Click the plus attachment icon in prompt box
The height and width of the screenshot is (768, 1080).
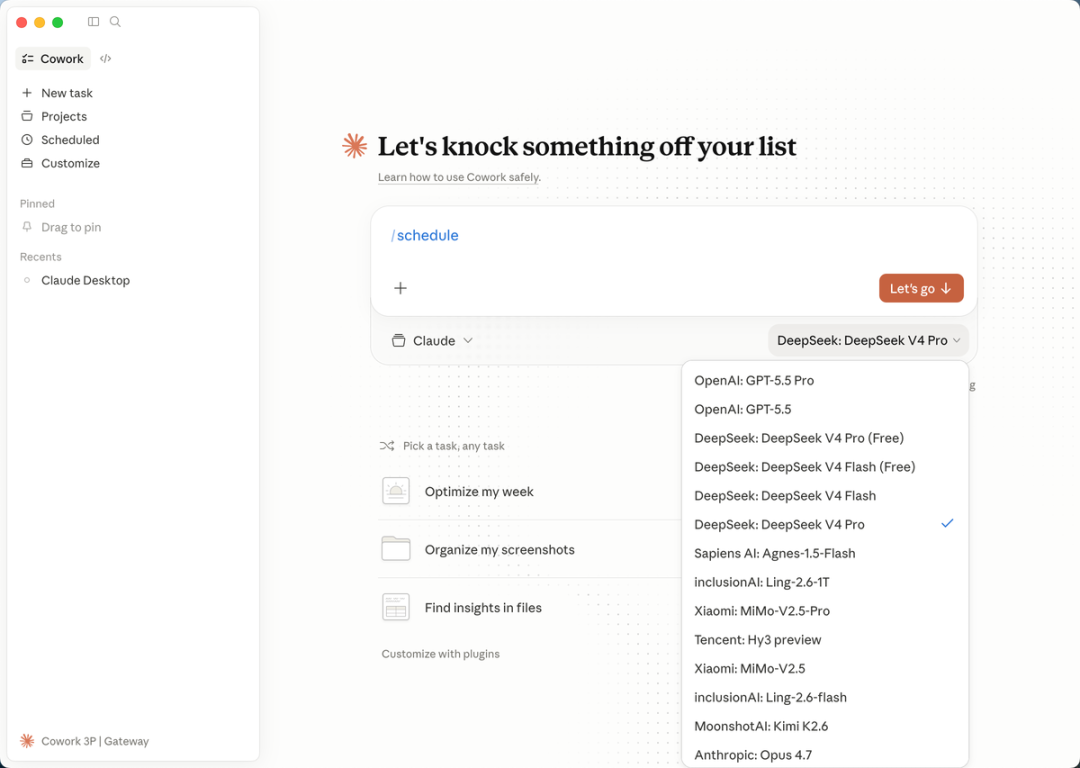[400, 288]
